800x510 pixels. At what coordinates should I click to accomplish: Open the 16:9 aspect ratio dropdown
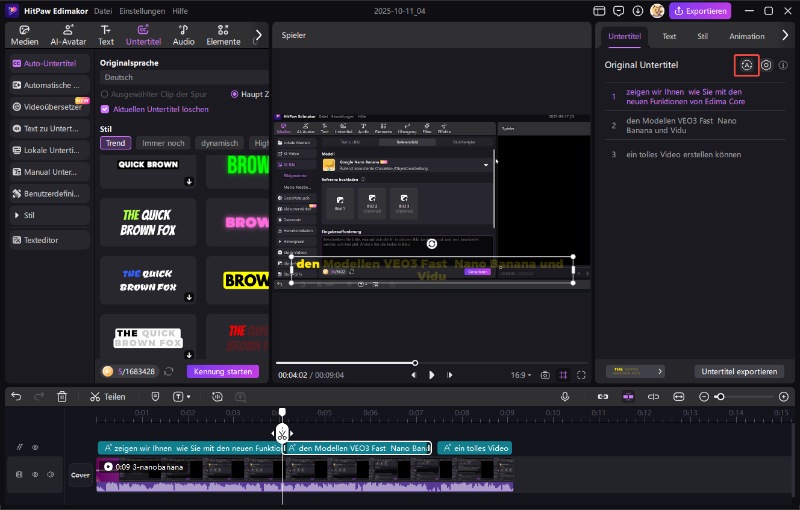[522, 375]
